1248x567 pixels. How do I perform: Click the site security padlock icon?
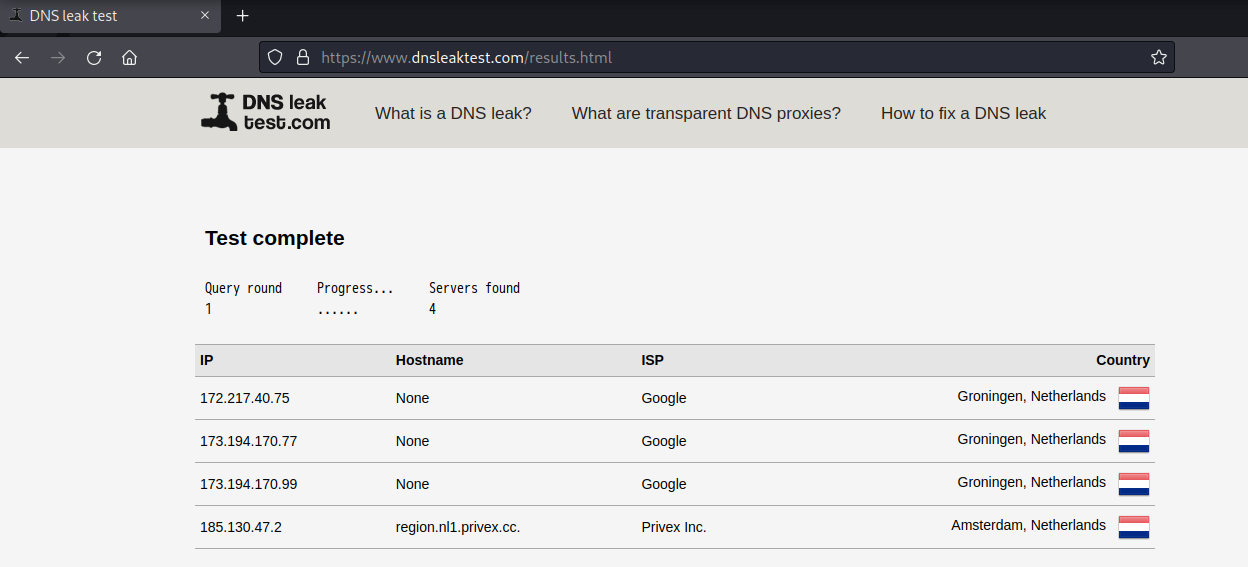302,58
